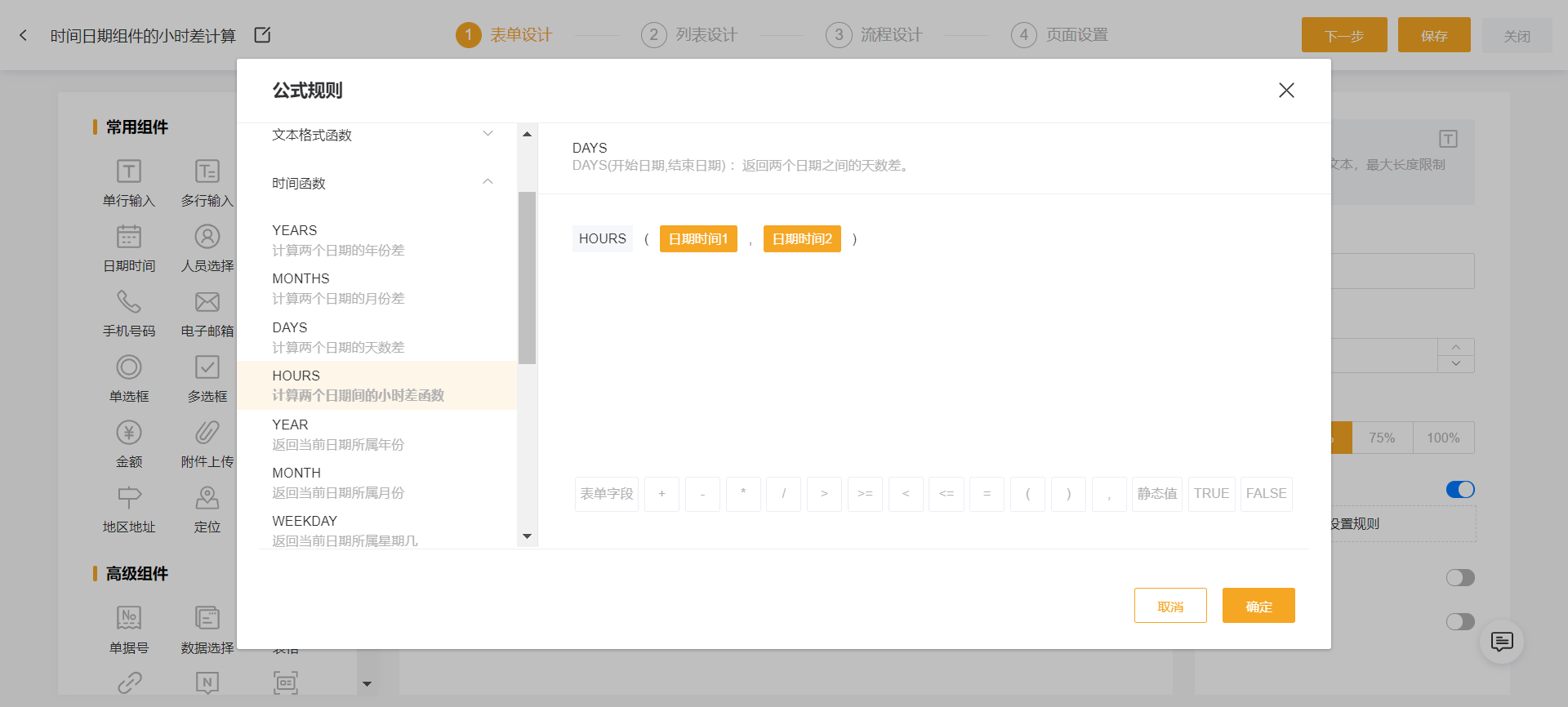This screenshot has height=707, width=1568.
Task: Choose the MONTHS function
Action: [x=376, y=288]
